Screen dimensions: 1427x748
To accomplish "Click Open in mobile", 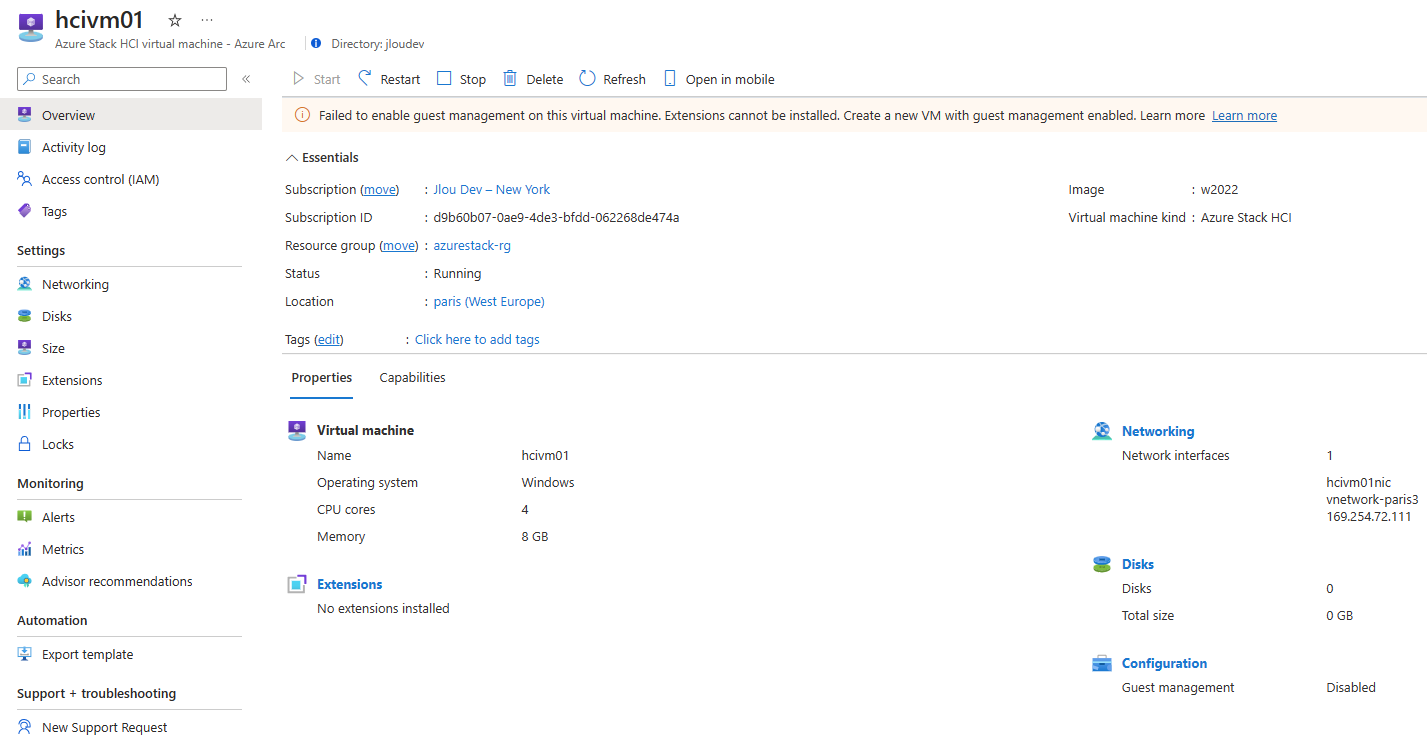I will click(718, 79).
